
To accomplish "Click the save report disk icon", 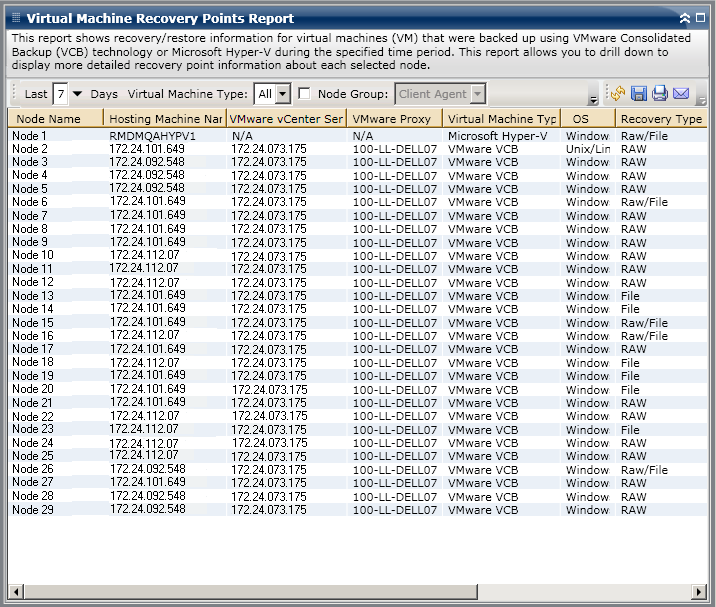I will (639, 94).
